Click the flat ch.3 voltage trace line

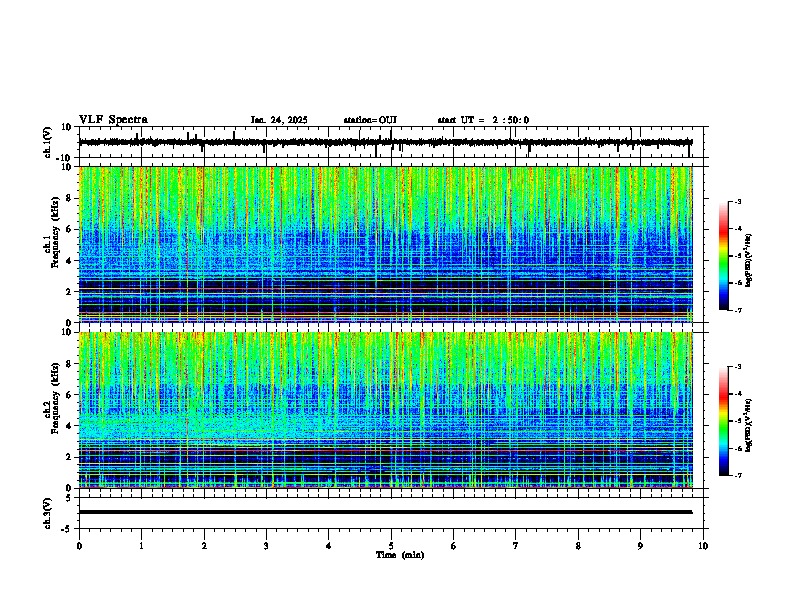click(386, 512)
